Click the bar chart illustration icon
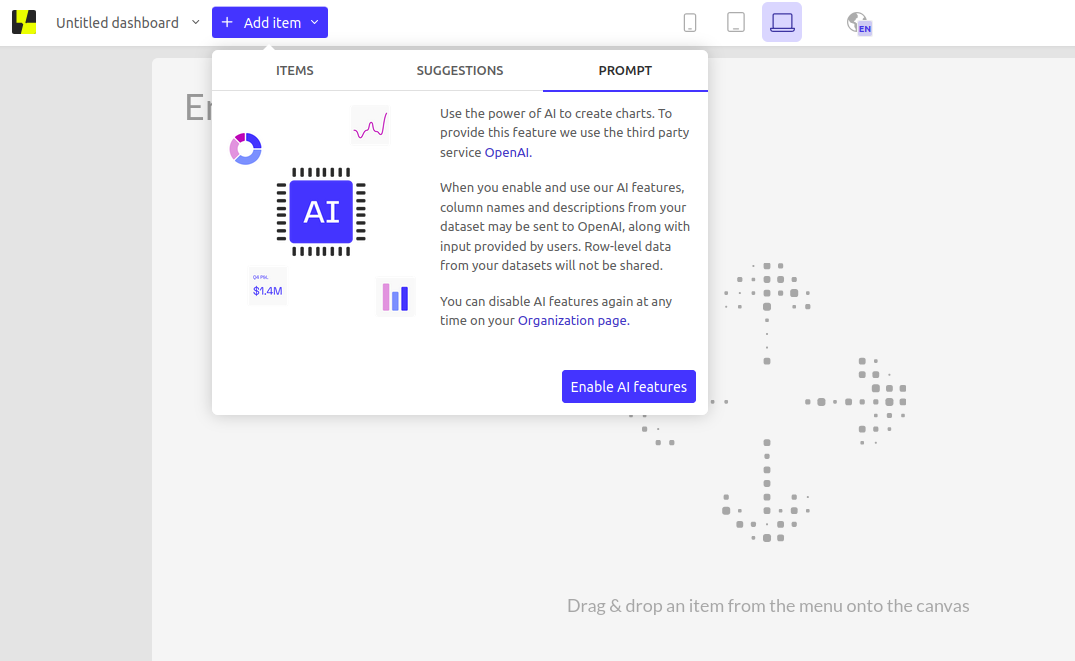This screenshot has height=661, width=1075. click(x=395, y=297)
